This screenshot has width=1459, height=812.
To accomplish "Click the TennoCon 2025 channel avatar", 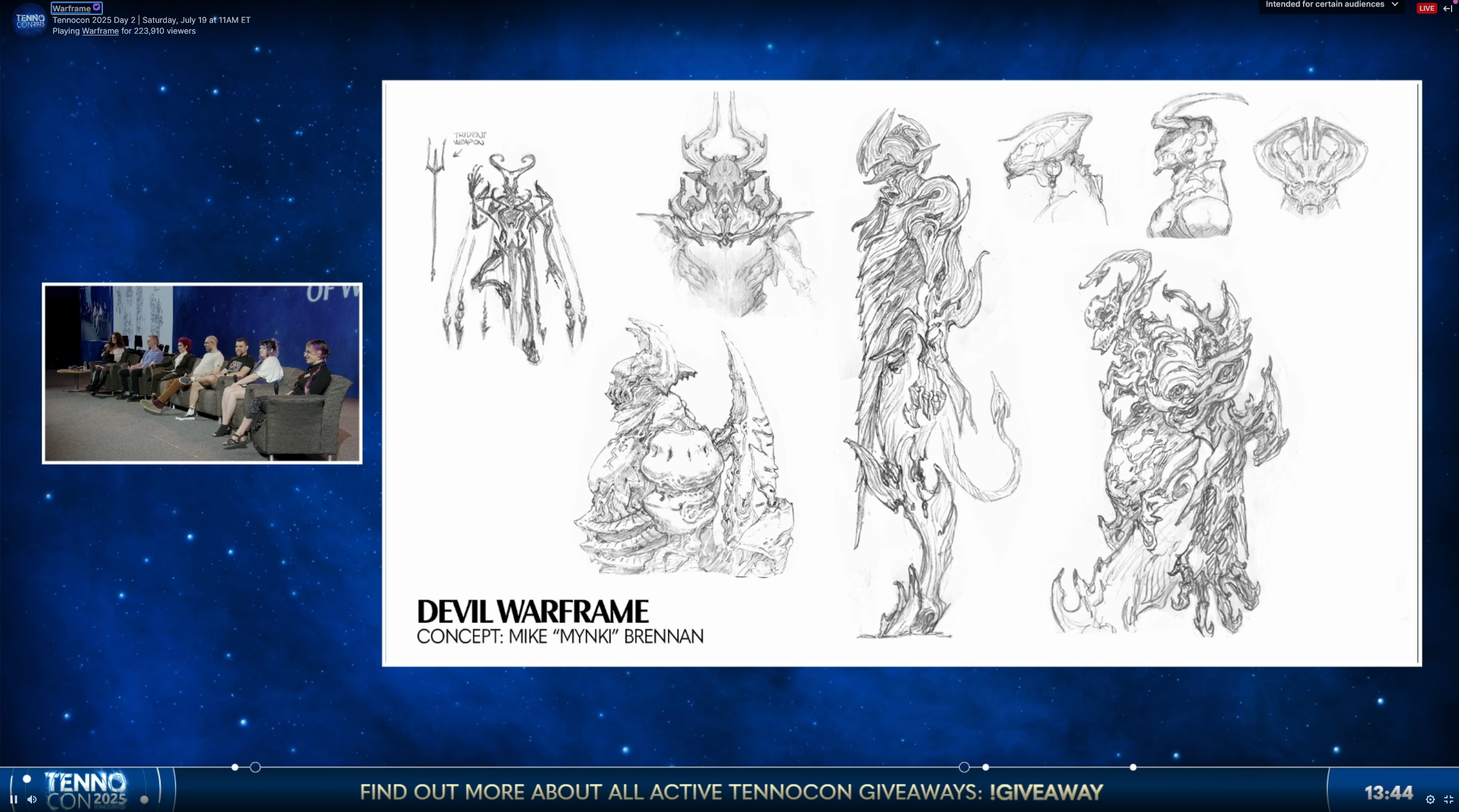I will [30, 19].
